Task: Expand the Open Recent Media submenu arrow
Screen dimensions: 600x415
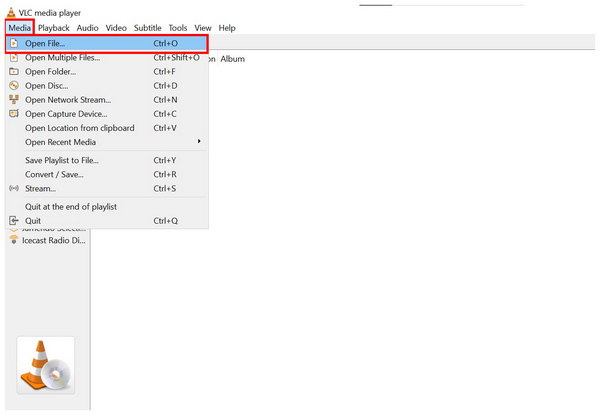Action: click(199, 142)
